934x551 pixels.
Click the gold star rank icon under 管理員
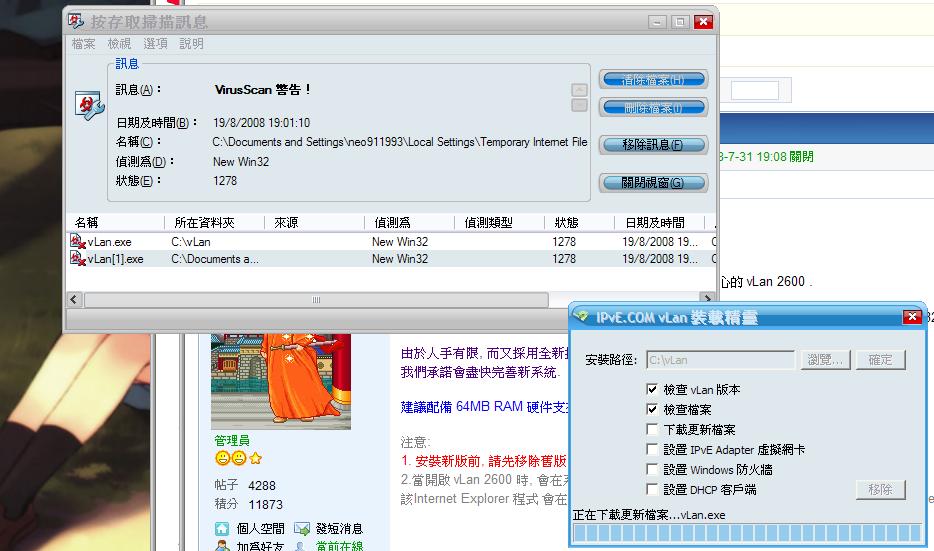[256, 458]
